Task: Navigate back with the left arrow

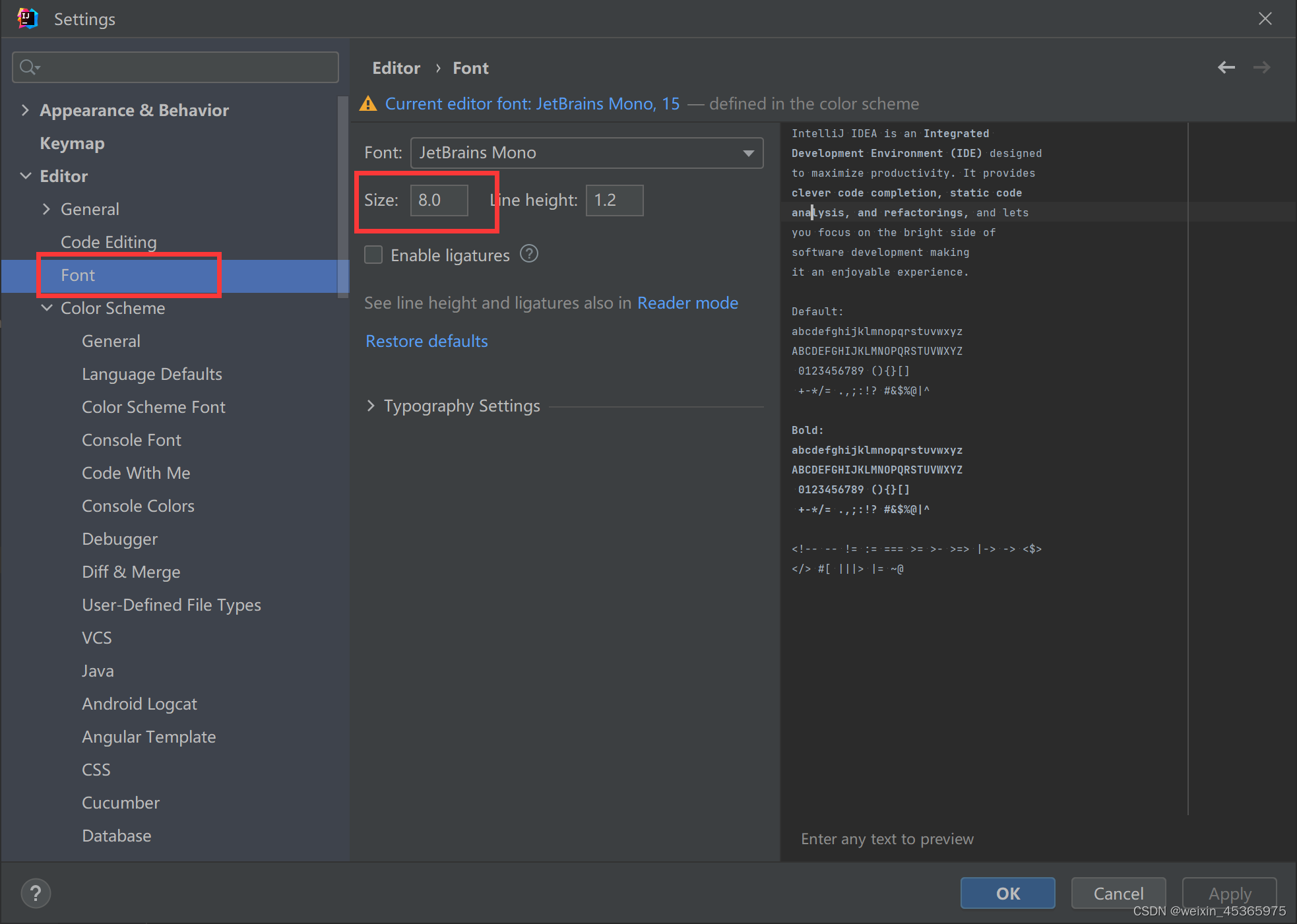Action: point(1226,67)
